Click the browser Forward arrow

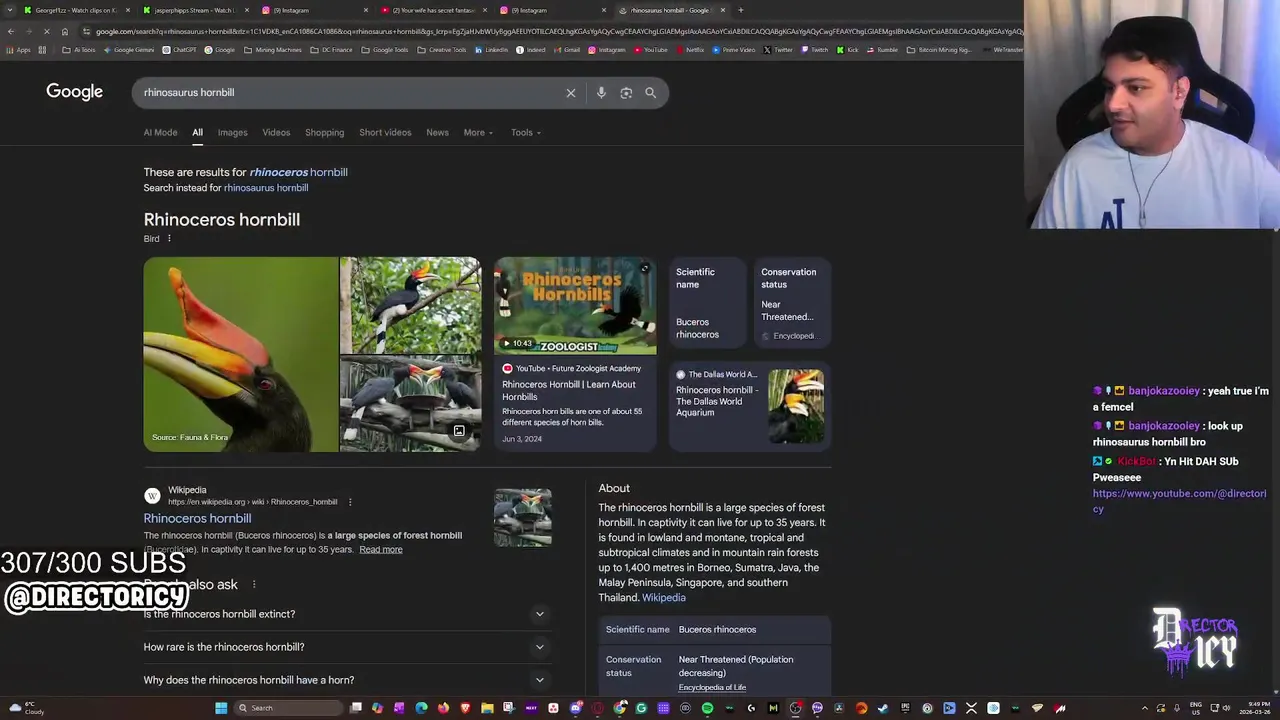click(28, 31)
